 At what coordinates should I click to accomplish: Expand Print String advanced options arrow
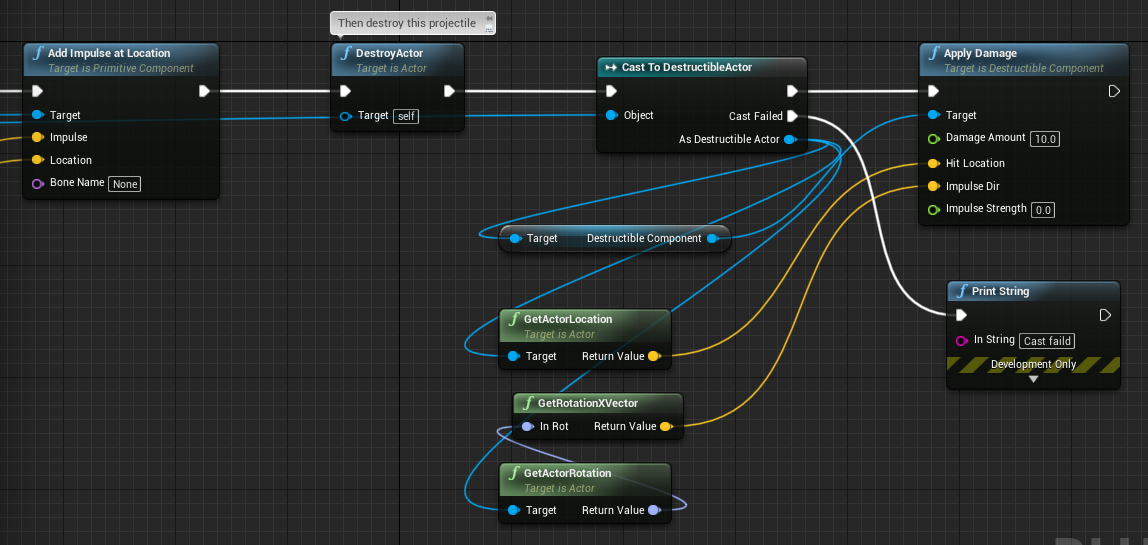point(1033,379)
